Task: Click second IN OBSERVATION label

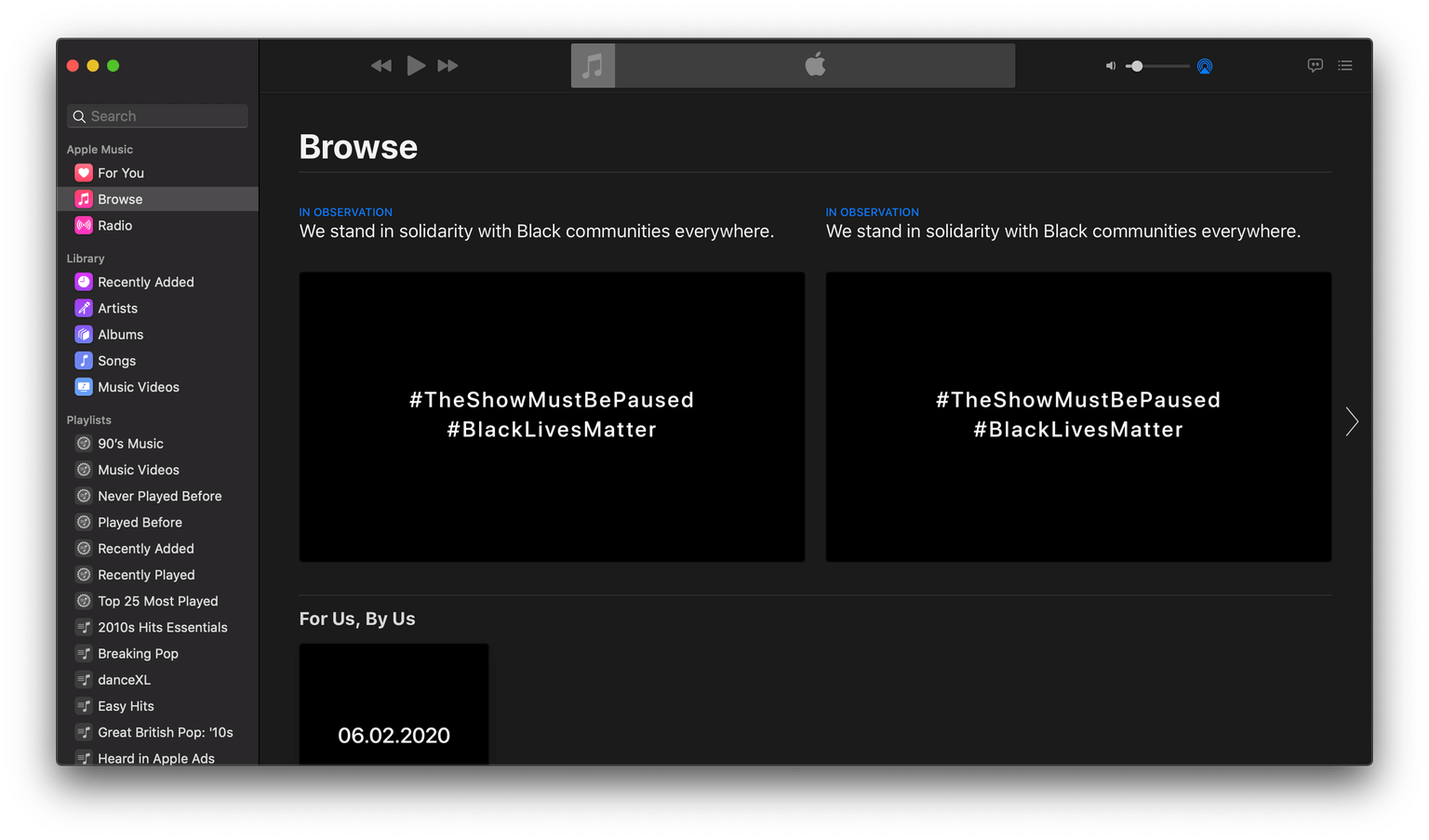Action: pyautogui.click(x=873, y=212)
